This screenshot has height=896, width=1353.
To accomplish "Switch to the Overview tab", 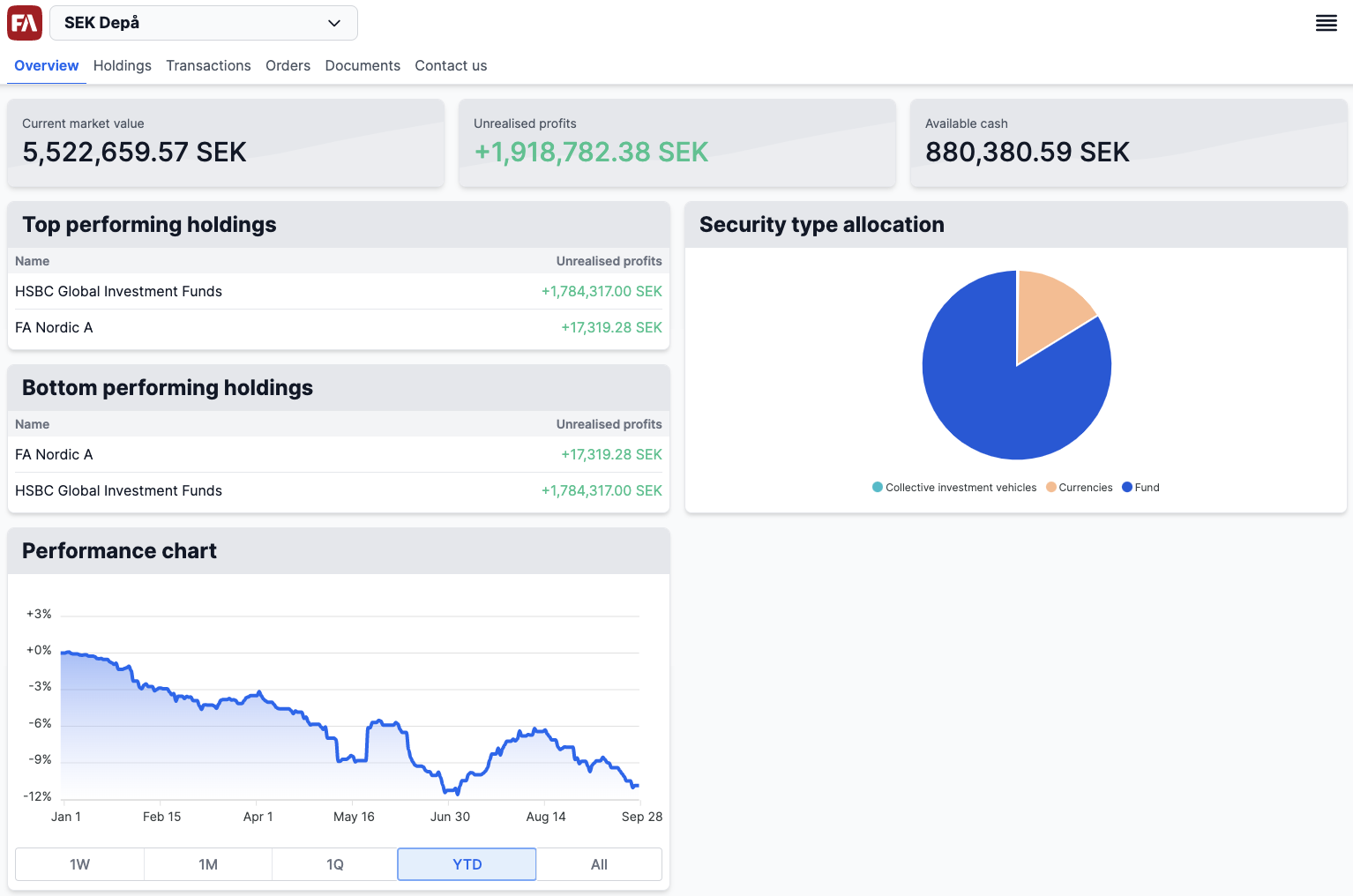I will pos(47,66).
